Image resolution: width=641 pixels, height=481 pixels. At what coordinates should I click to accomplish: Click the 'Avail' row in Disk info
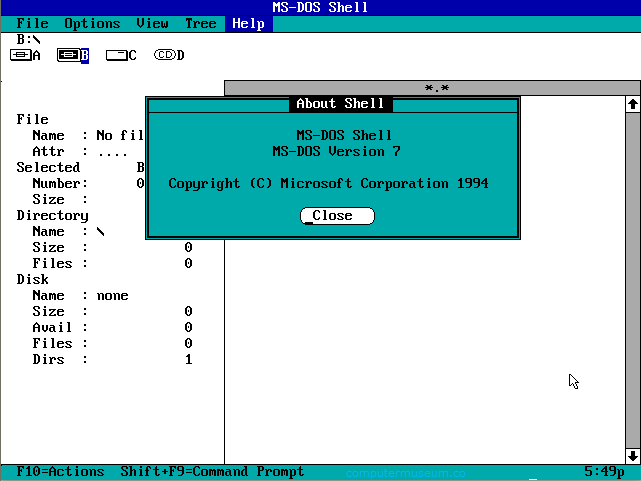click(112, 327)
